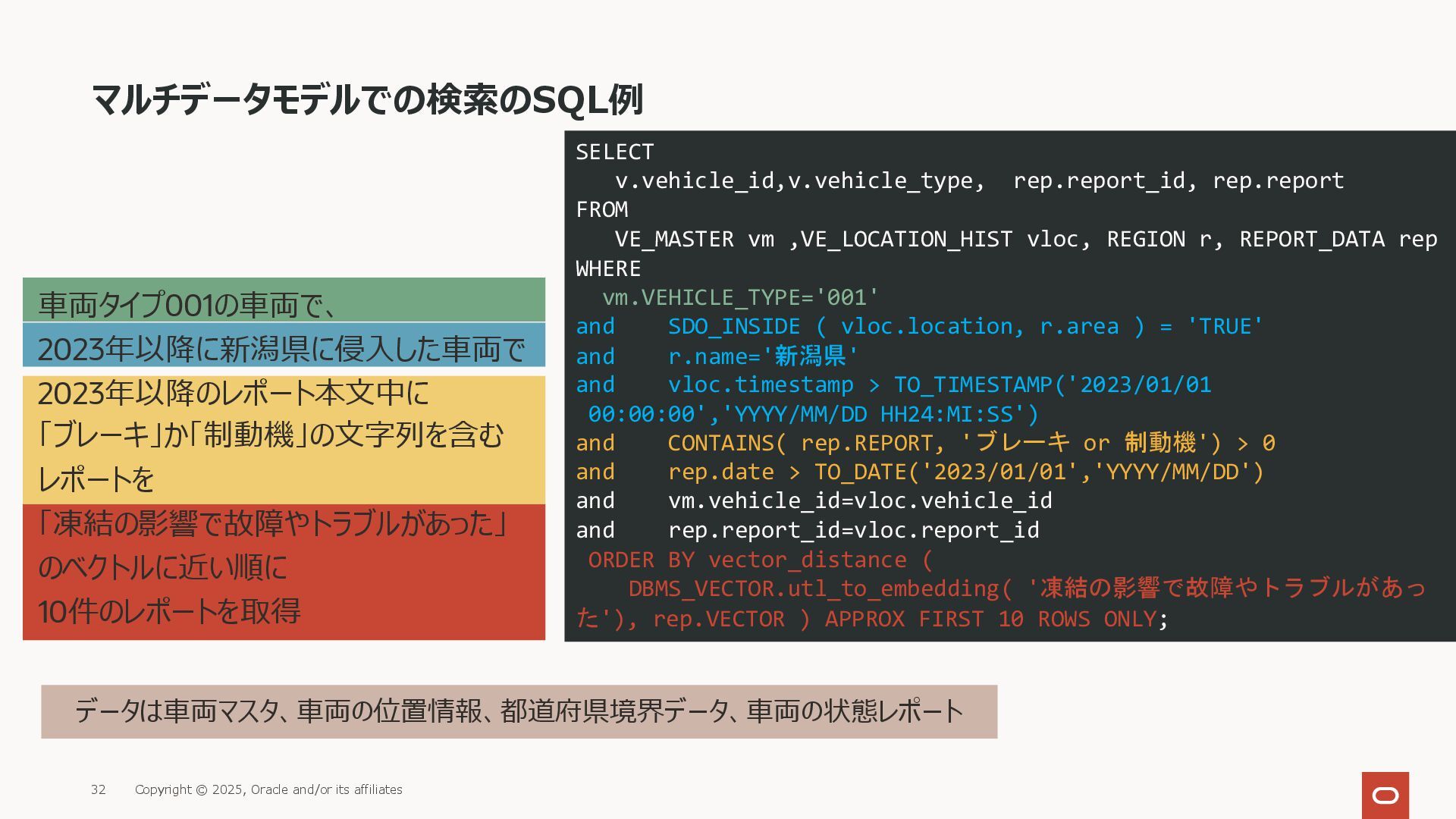Click the ORDER BY vector_distance line
This screenshot has width=1456, height=819.
coord(760,560)
